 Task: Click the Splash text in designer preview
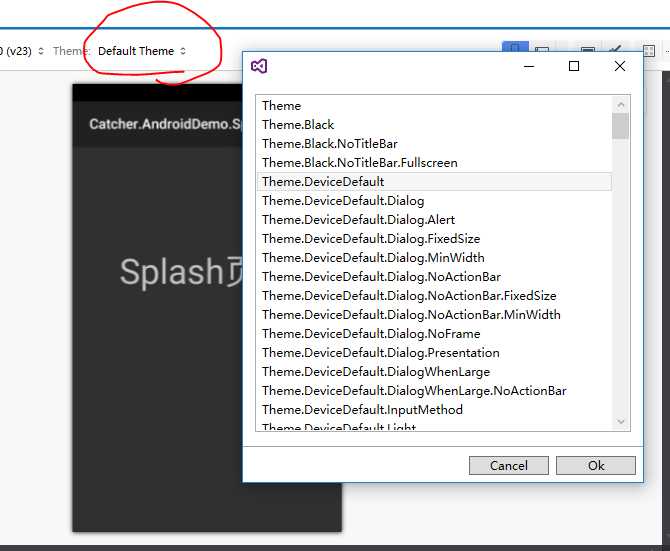pyautogui.click(x=172, y=272)
